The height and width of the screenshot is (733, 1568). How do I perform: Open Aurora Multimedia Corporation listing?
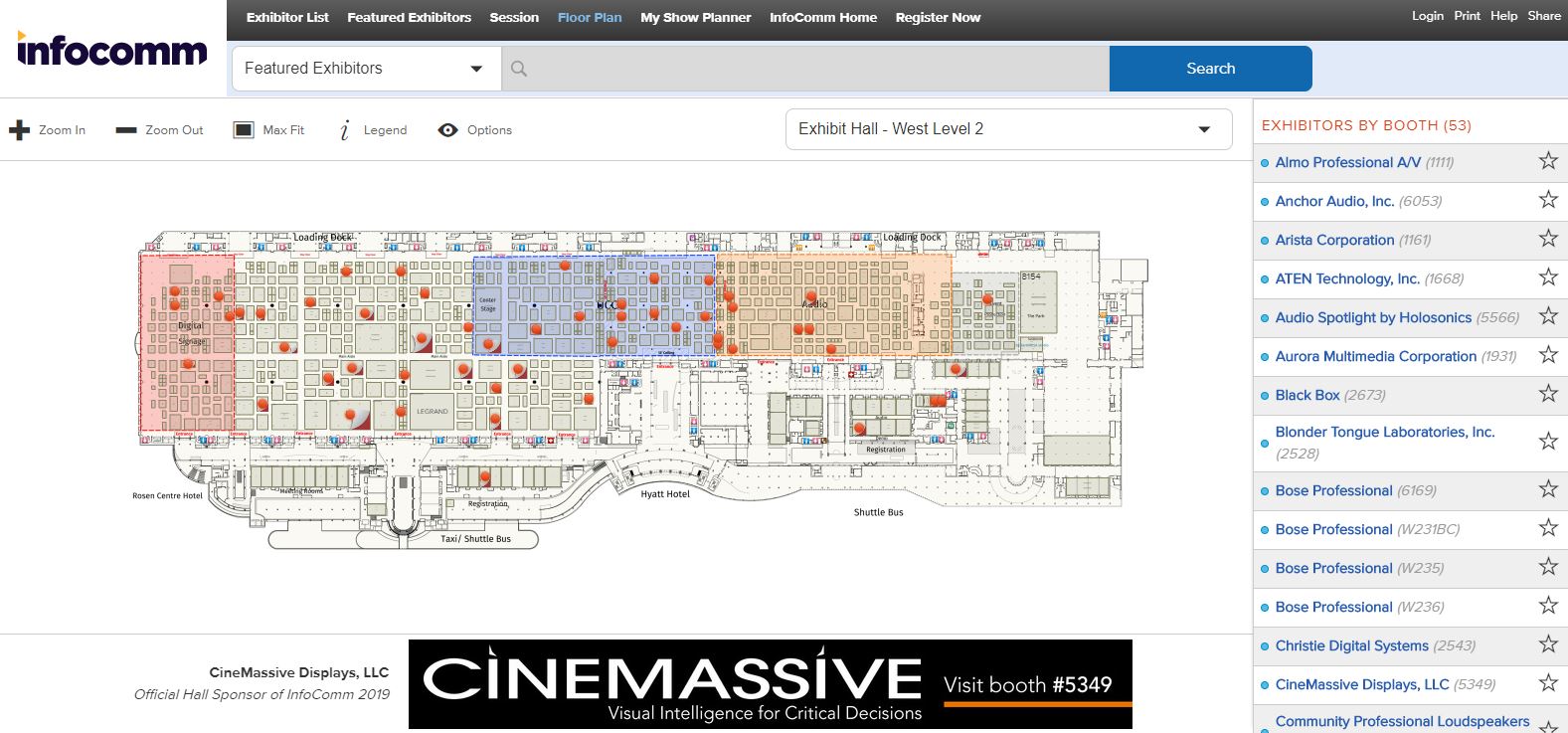(1376, 356)
